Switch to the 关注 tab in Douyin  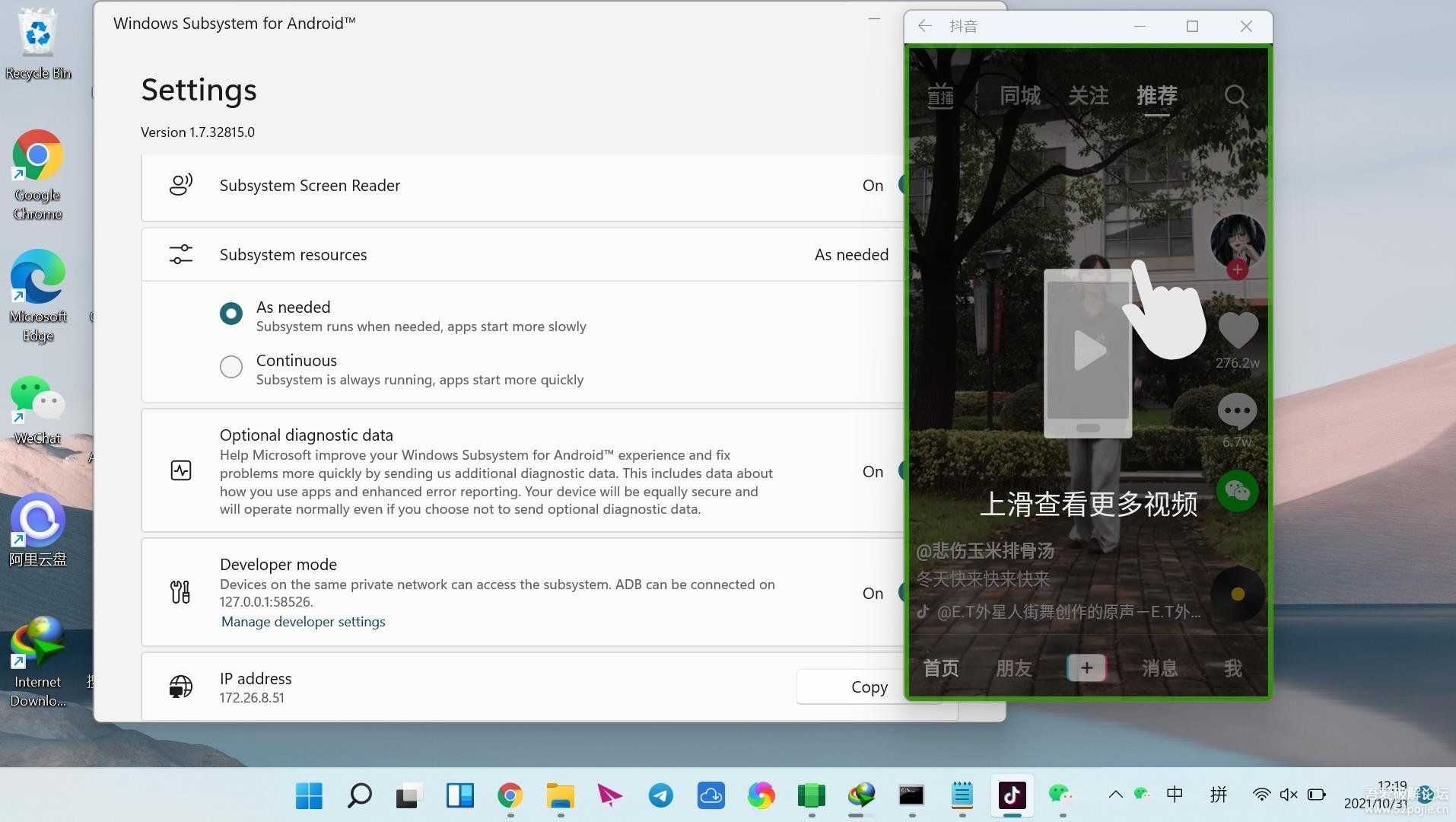tap(1089, 96)
